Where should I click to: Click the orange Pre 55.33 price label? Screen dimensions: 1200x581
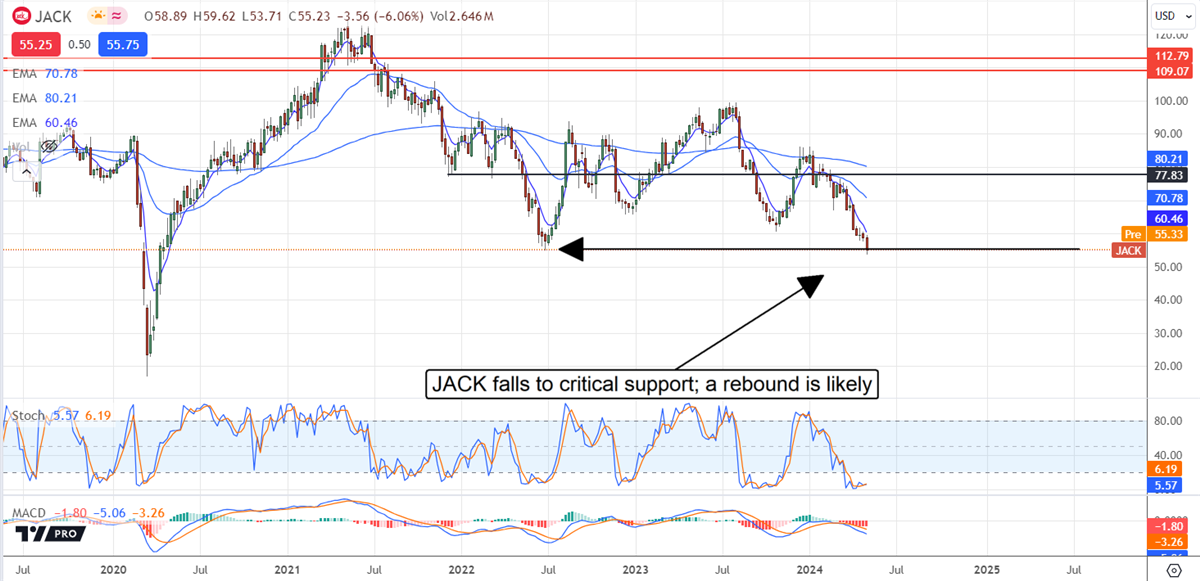pyautogui.click(x=1155, y=233)
